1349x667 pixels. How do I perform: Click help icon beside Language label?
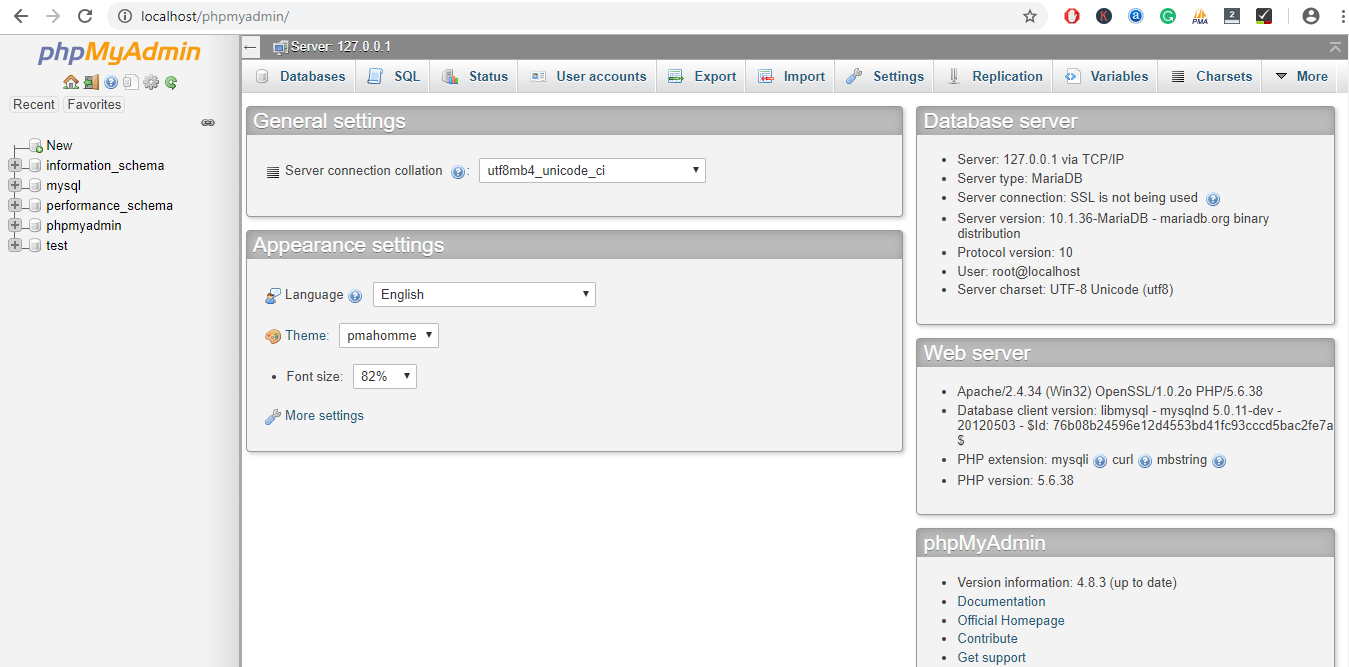pyautogui.click(x=355, y=296)
